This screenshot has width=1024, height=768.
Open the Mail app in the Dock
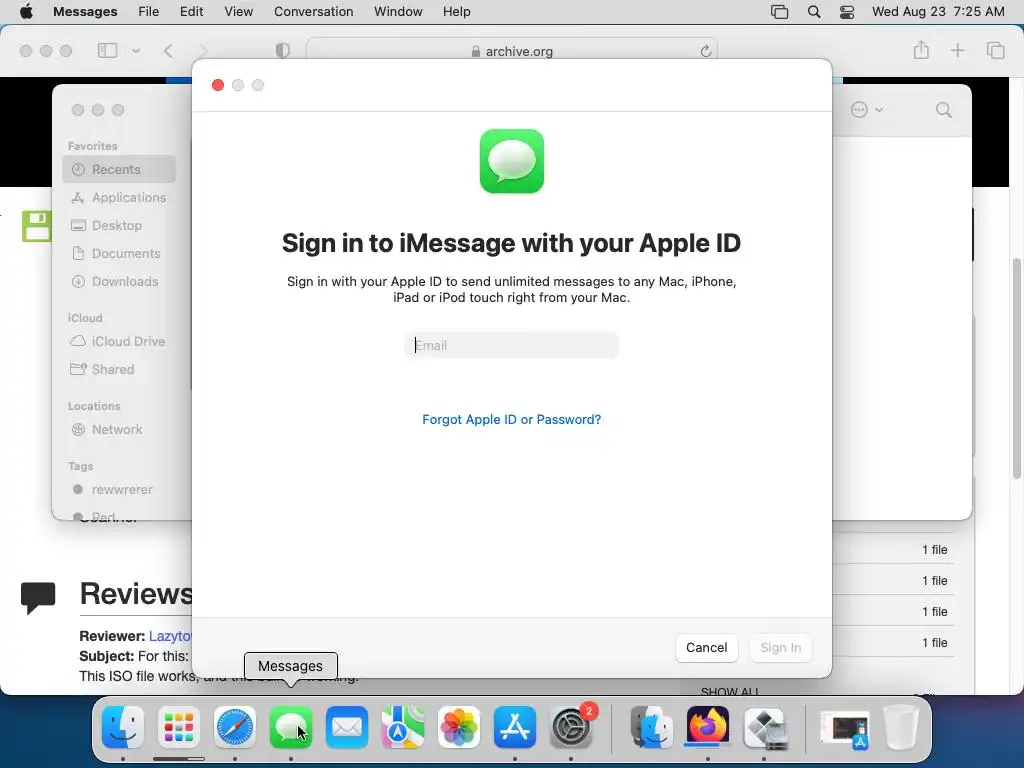coord(347,727)
